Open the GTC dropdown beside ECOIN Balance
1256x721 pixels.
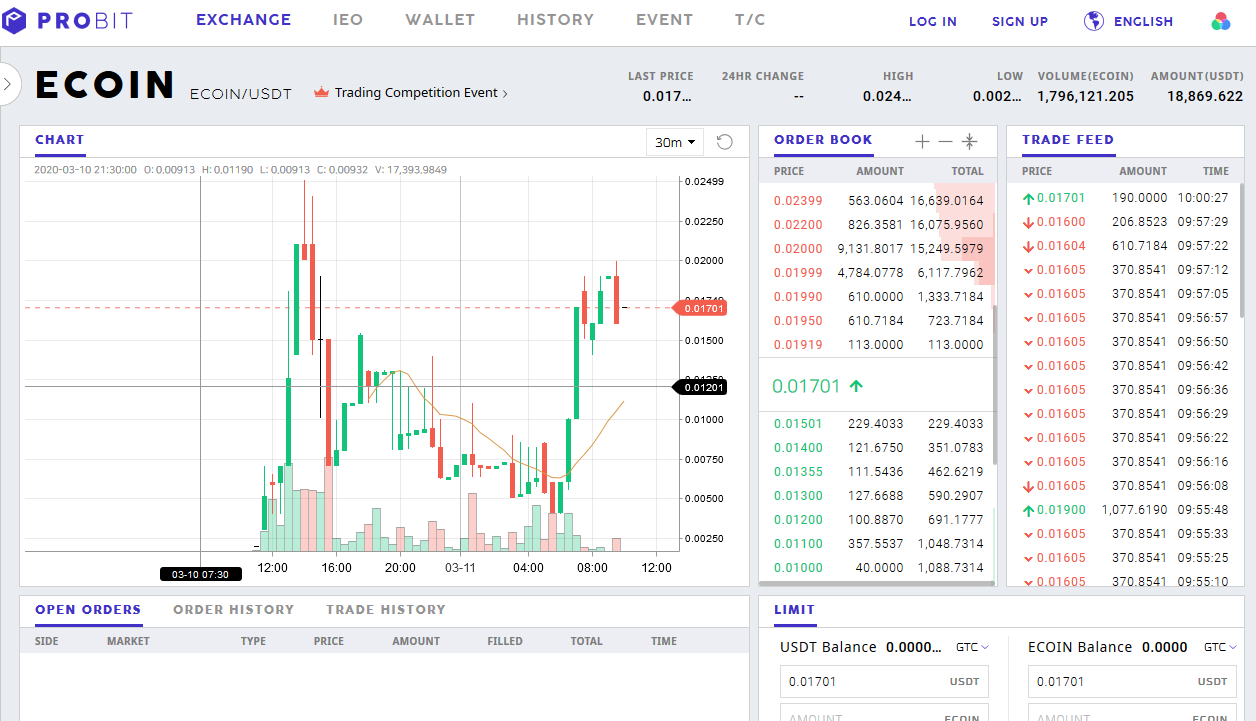[x=1220, y=647]
